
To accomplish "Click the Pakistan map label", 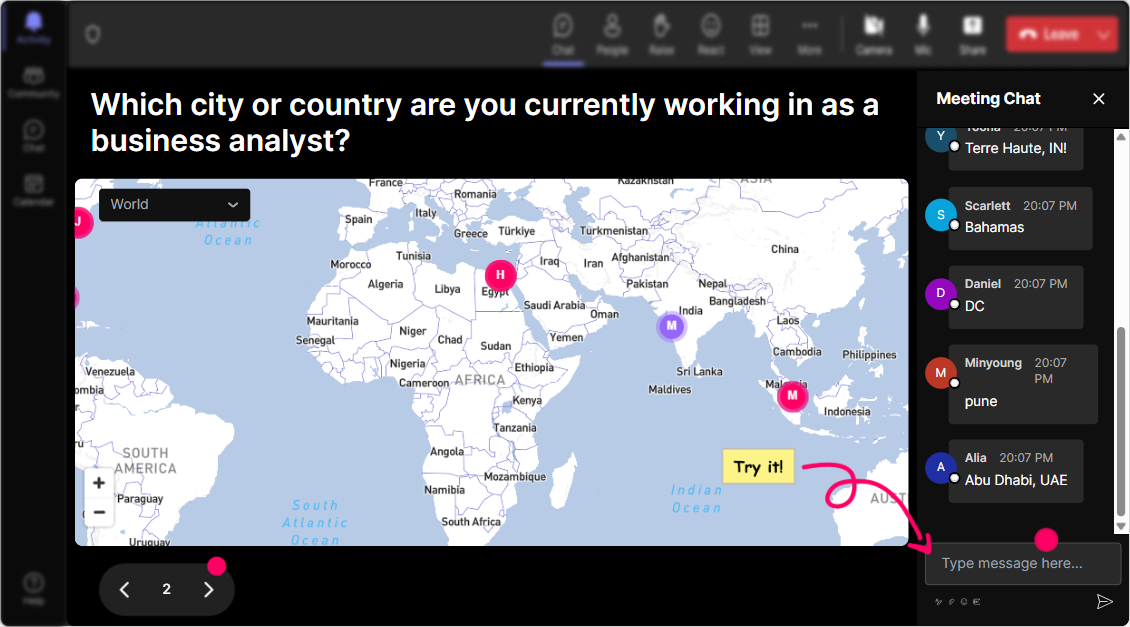I will pos(646,284).
